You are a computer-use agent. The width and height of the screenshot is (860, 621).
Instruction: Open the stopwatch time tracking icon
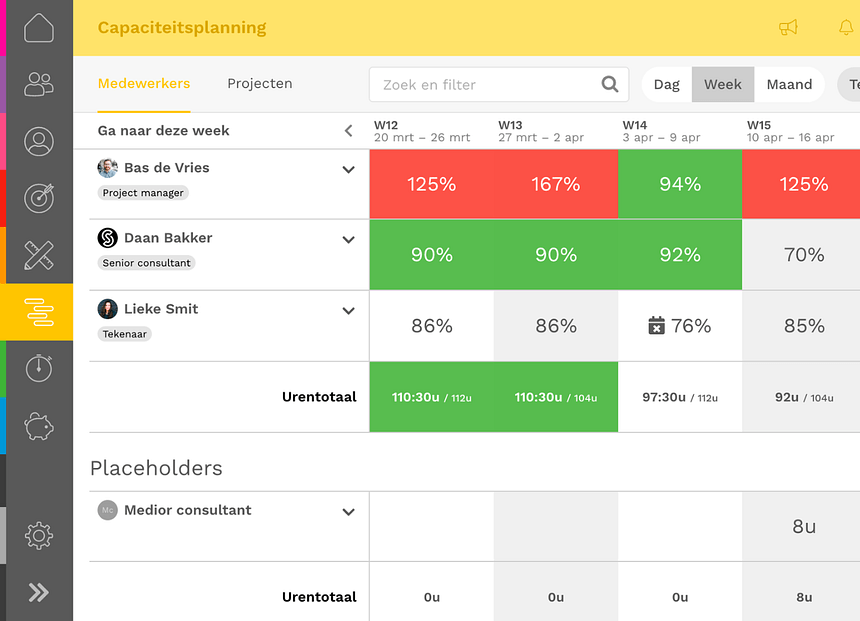click(x=39, y=368)
